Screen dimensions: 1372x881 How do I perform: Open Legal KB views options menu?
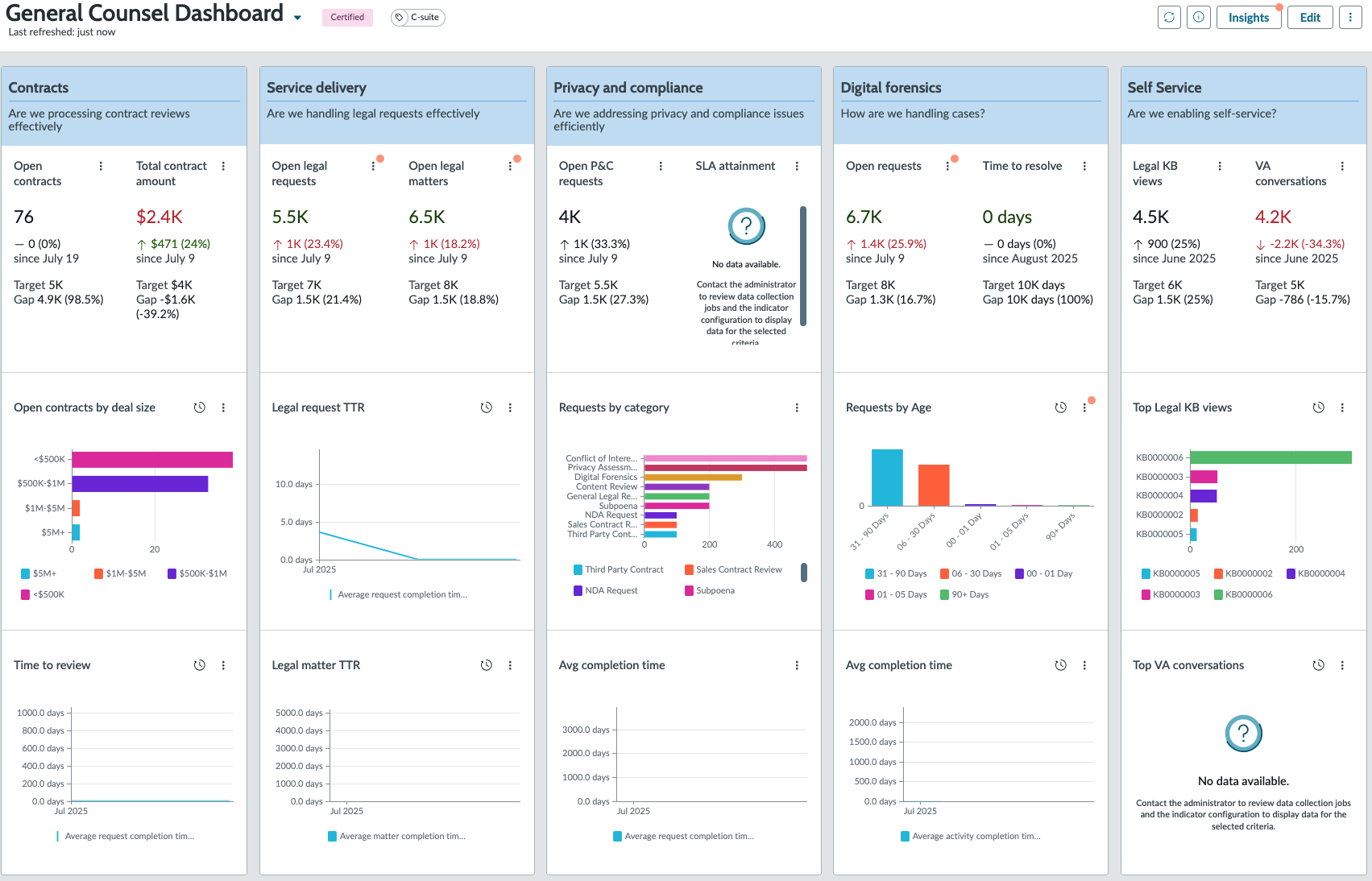[1220, 166]
